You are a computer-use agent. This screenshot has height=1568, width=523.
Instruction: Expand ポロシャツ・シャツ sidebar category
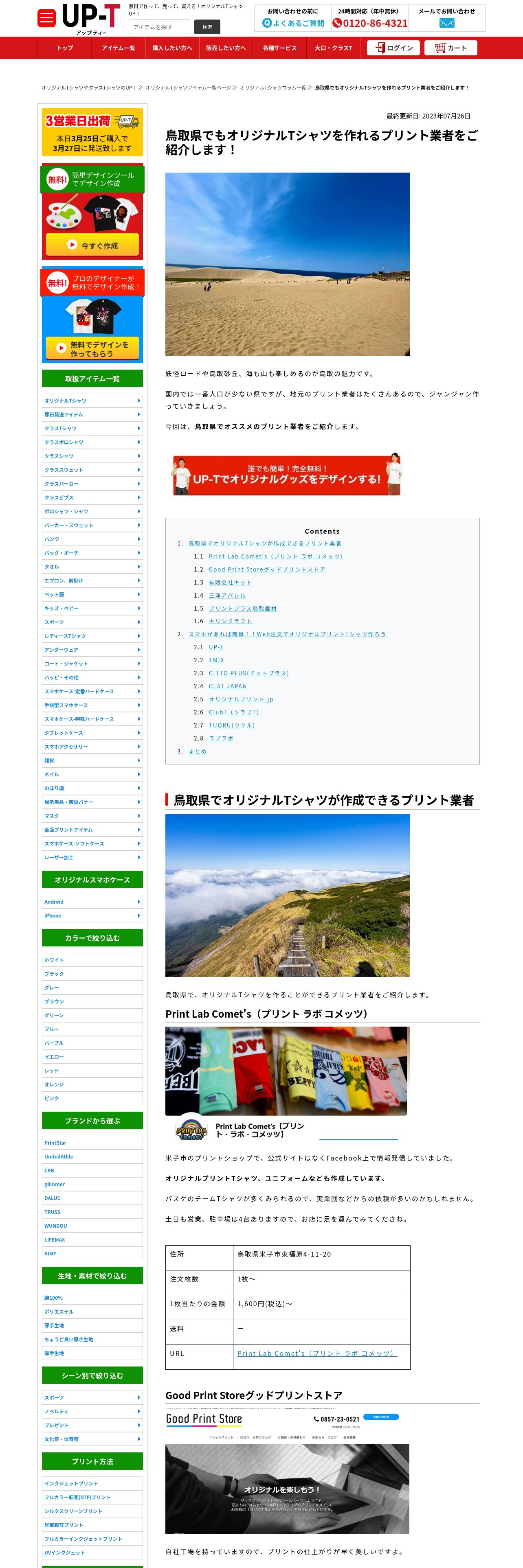(x=92, y=511)
